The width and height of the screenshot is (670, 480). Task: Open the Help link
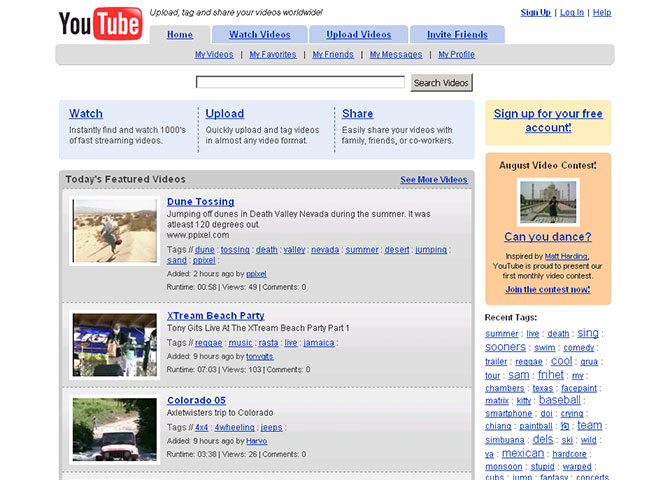point(602,13)
